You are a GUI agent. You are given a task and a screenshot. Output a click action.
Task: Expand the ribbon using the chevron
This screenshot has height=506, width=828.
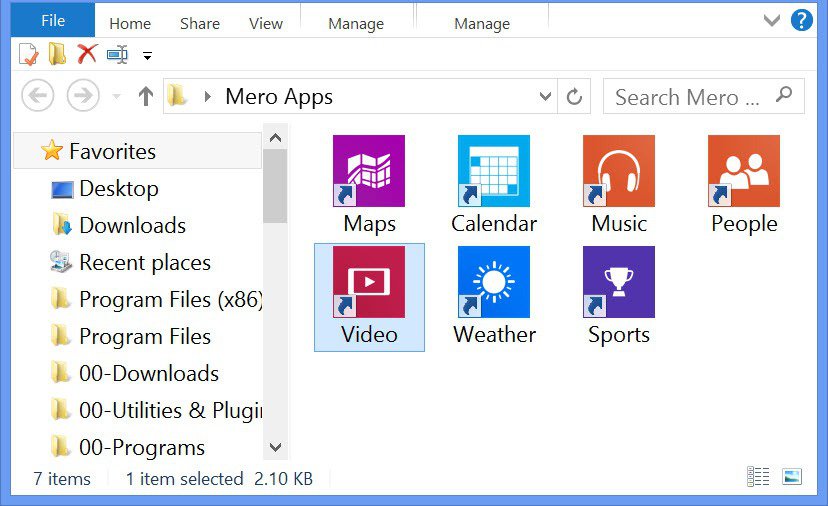(771, 20)
